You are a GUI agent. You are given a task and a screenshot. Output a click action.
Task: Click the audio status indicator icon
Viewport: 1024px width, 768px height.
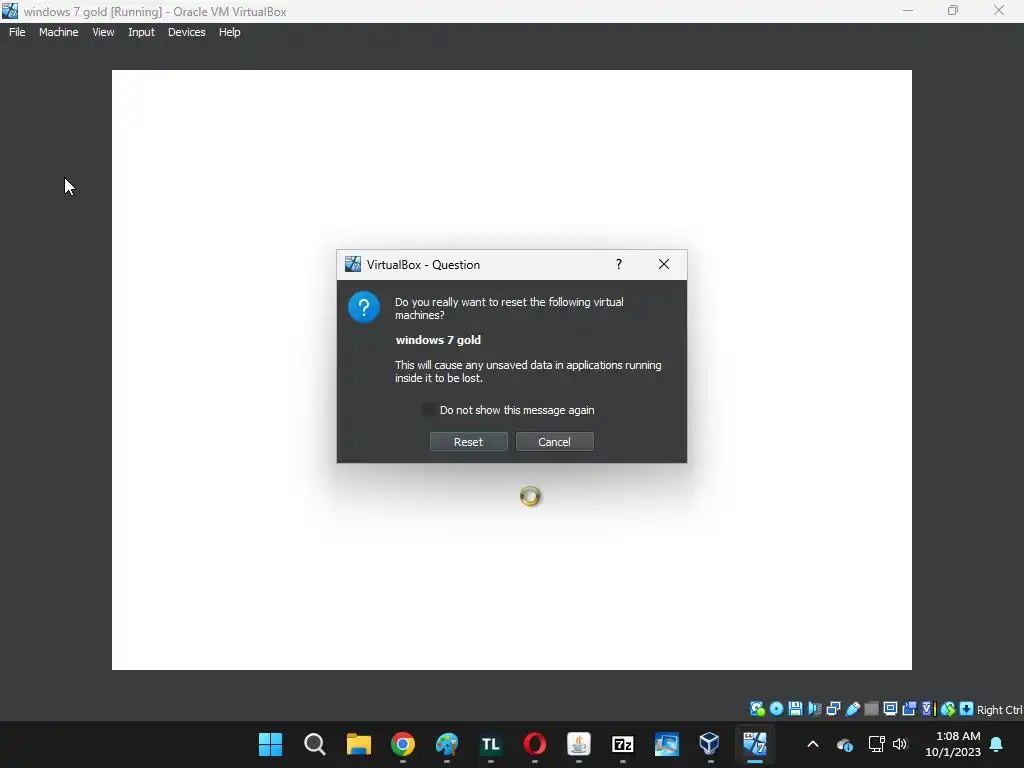point(815,709)
